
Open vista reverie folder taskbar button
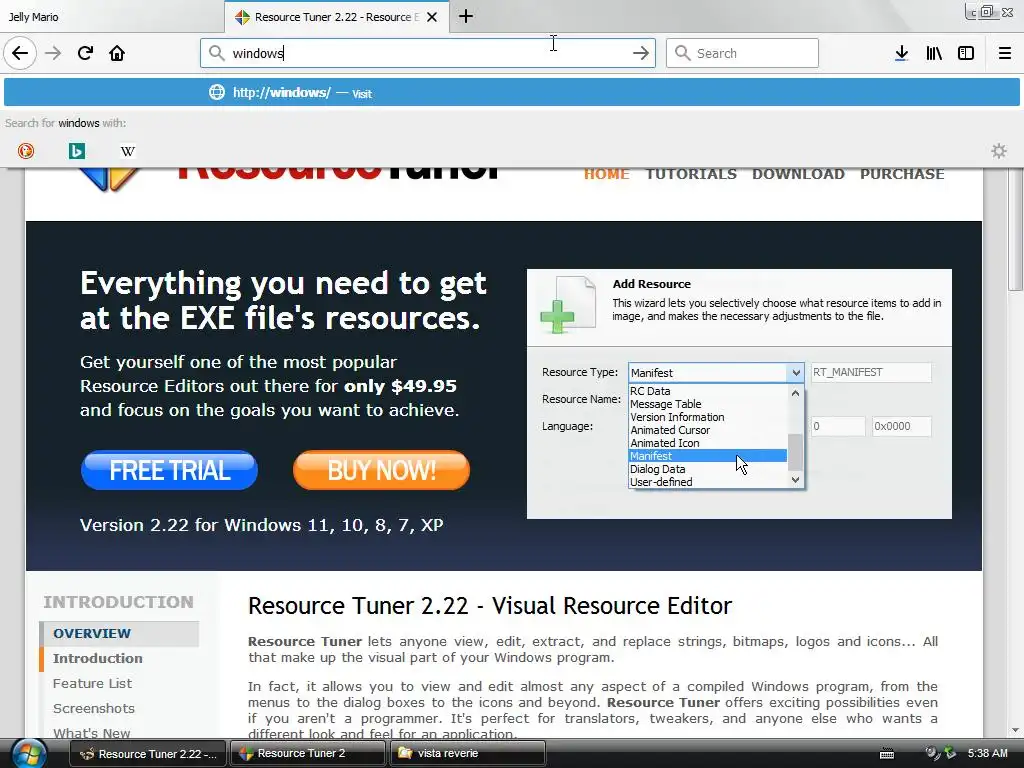point(467,754)
